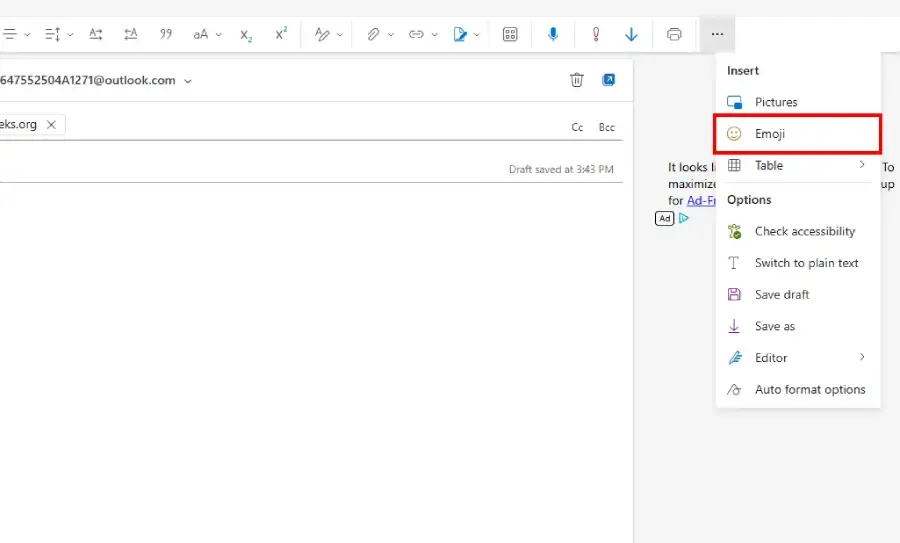Discard the draft with trash icon

point(577,80)
